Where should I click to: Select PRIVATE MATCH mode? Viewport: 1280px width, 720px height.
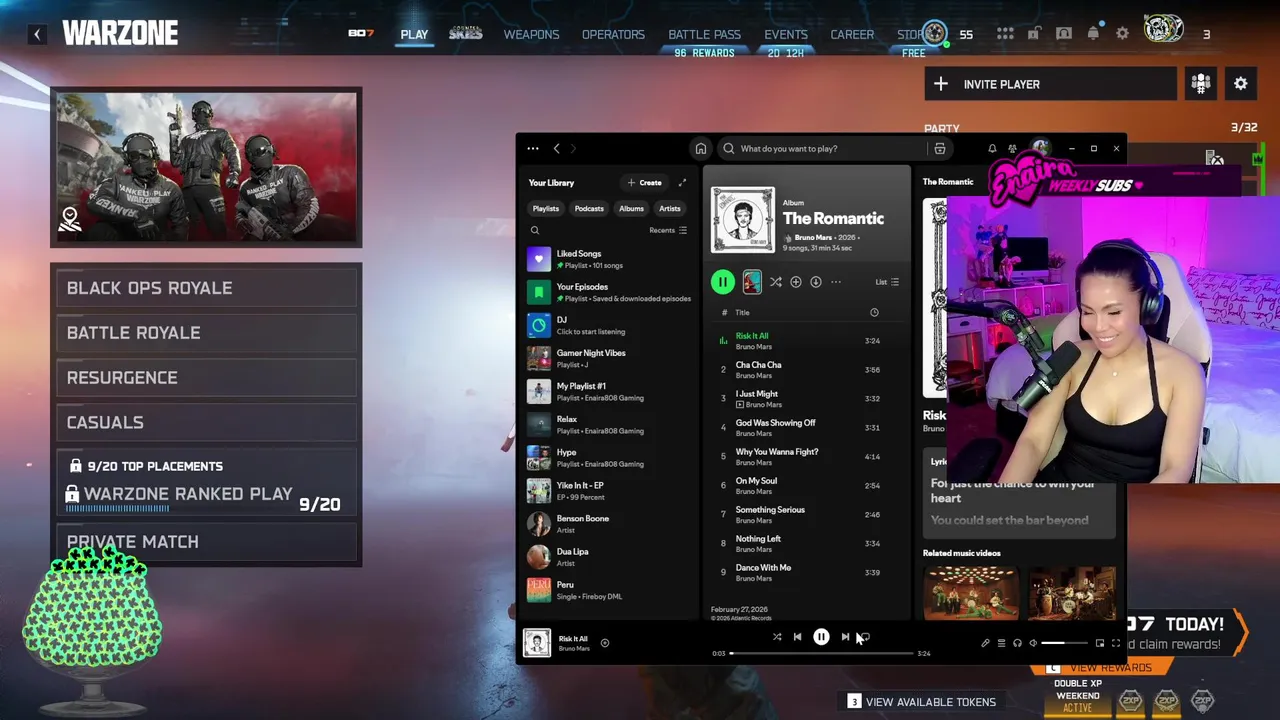tap(206, 542)
